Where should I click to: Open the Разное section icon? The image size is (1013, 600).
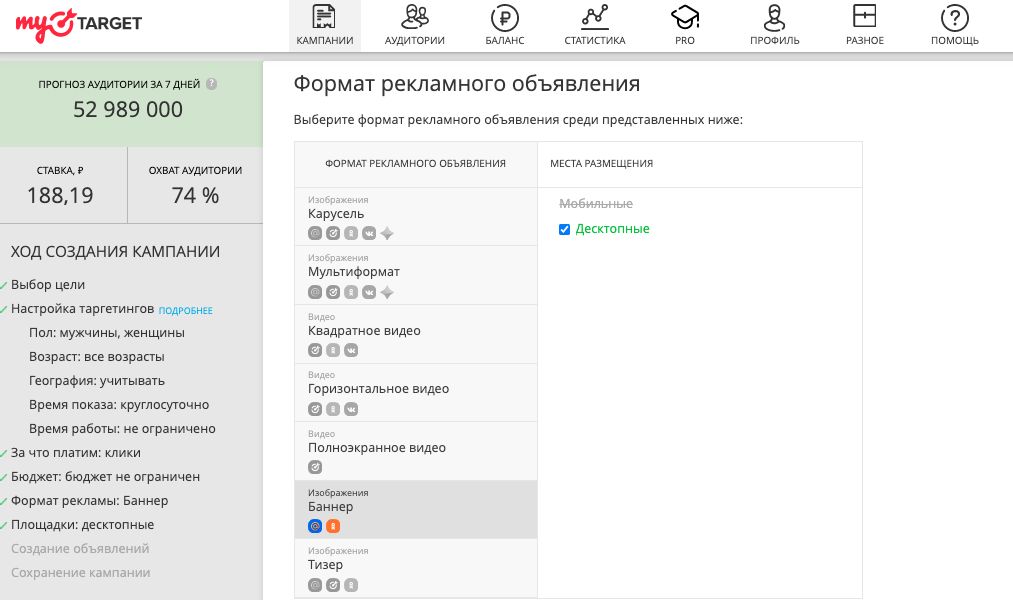click(x=864, y=18)
